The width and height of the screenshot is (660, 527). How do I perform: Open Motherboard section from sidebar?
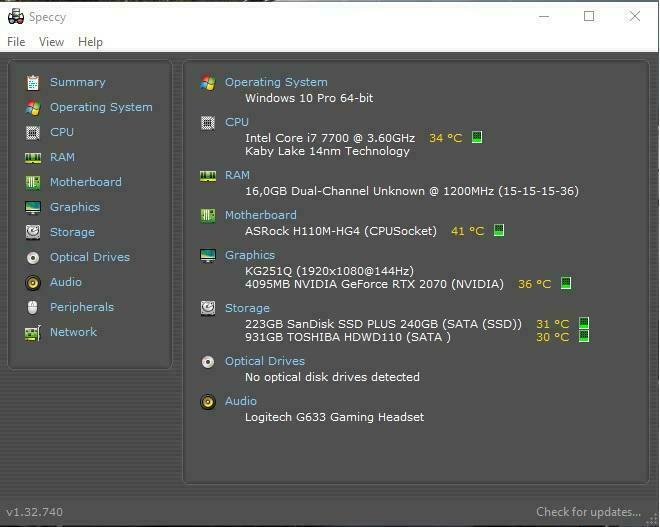click(x=85, y=182)
